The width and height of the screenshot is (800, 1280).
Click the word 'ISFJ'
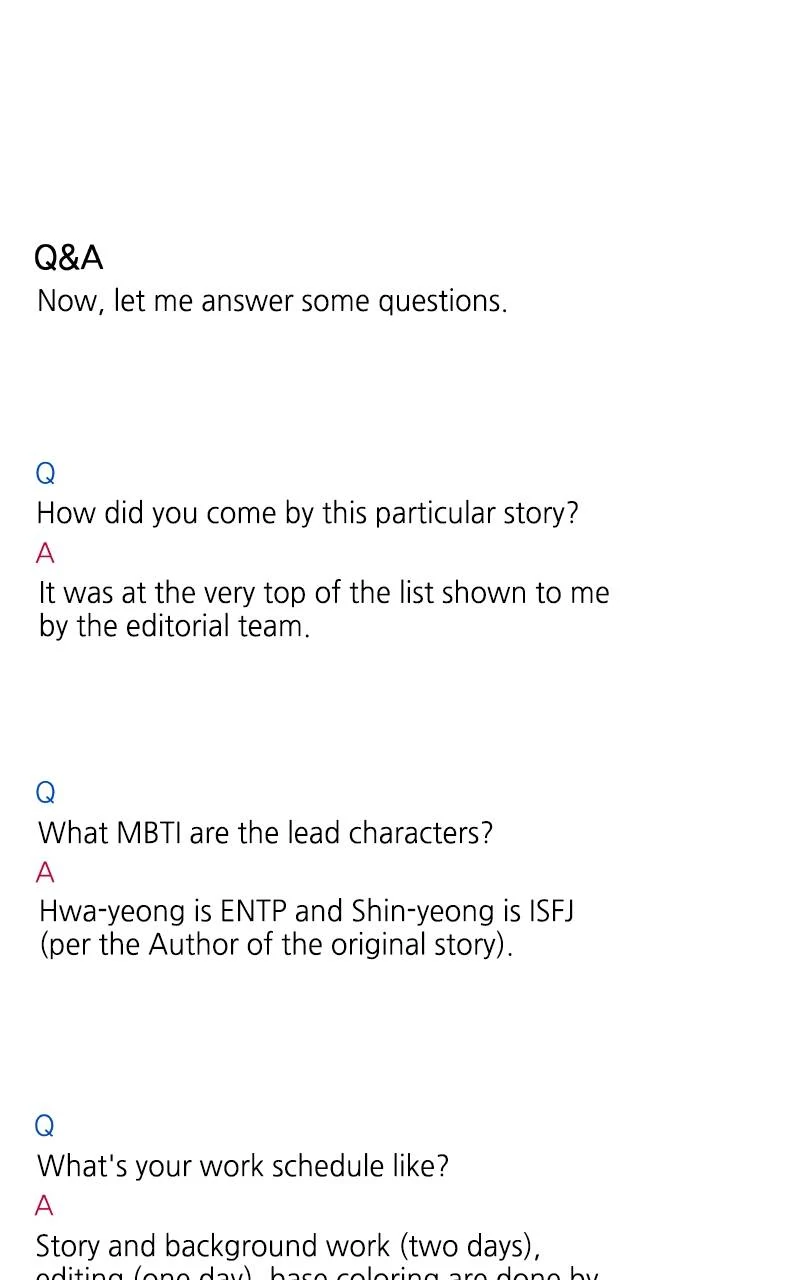click(x=551, y=912)
